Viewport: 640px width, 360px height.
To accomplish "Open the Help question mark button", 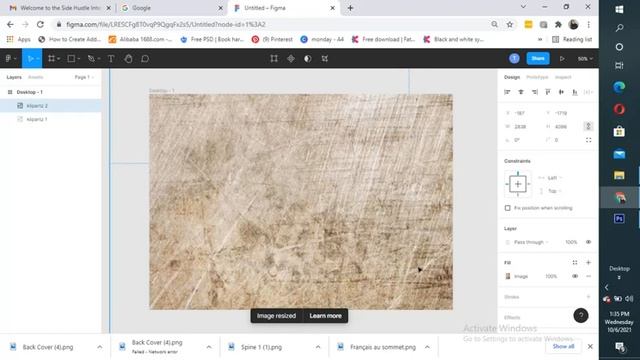I will coord(581,315).
